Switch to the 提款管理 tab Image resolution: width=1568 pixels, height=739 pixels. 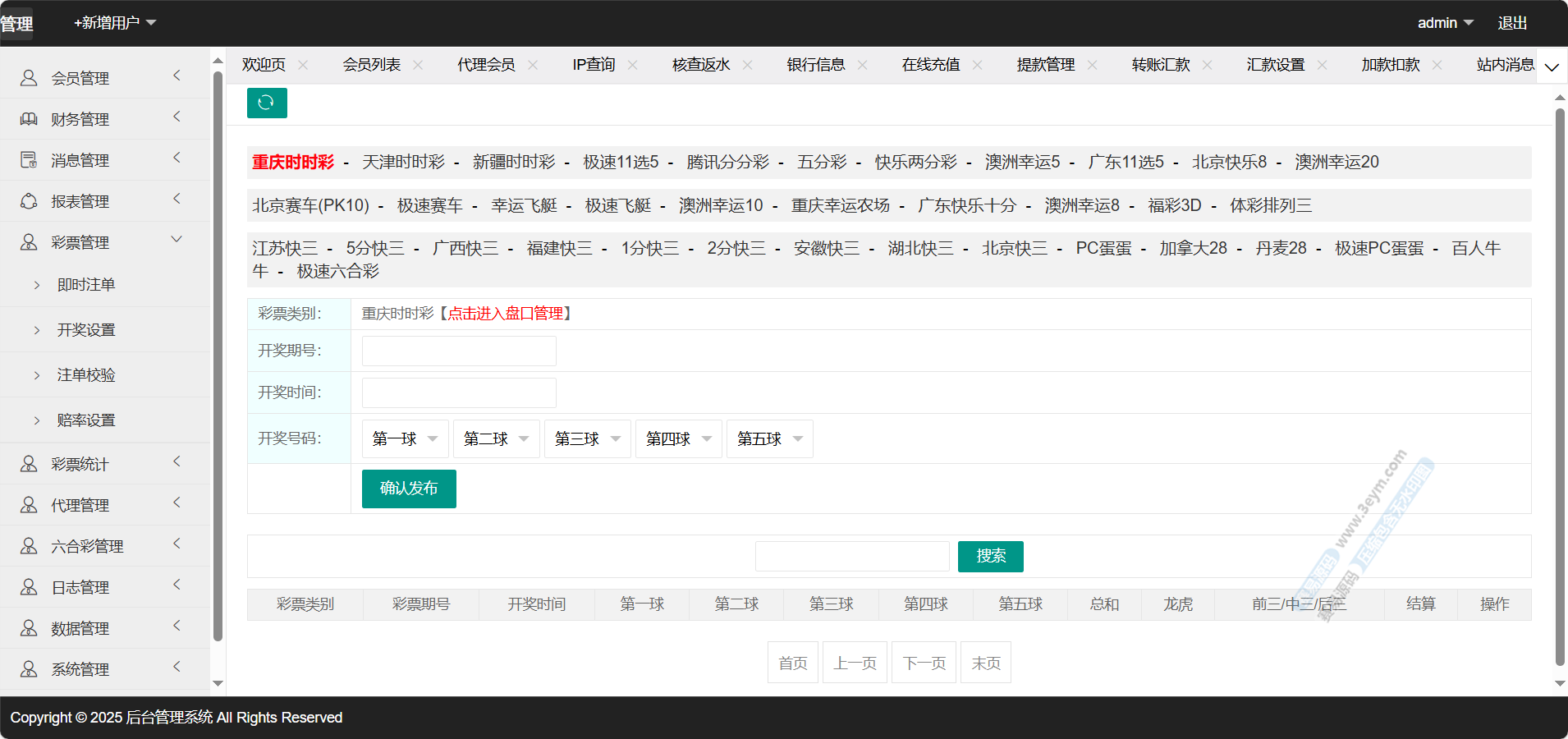[1045, 65]
